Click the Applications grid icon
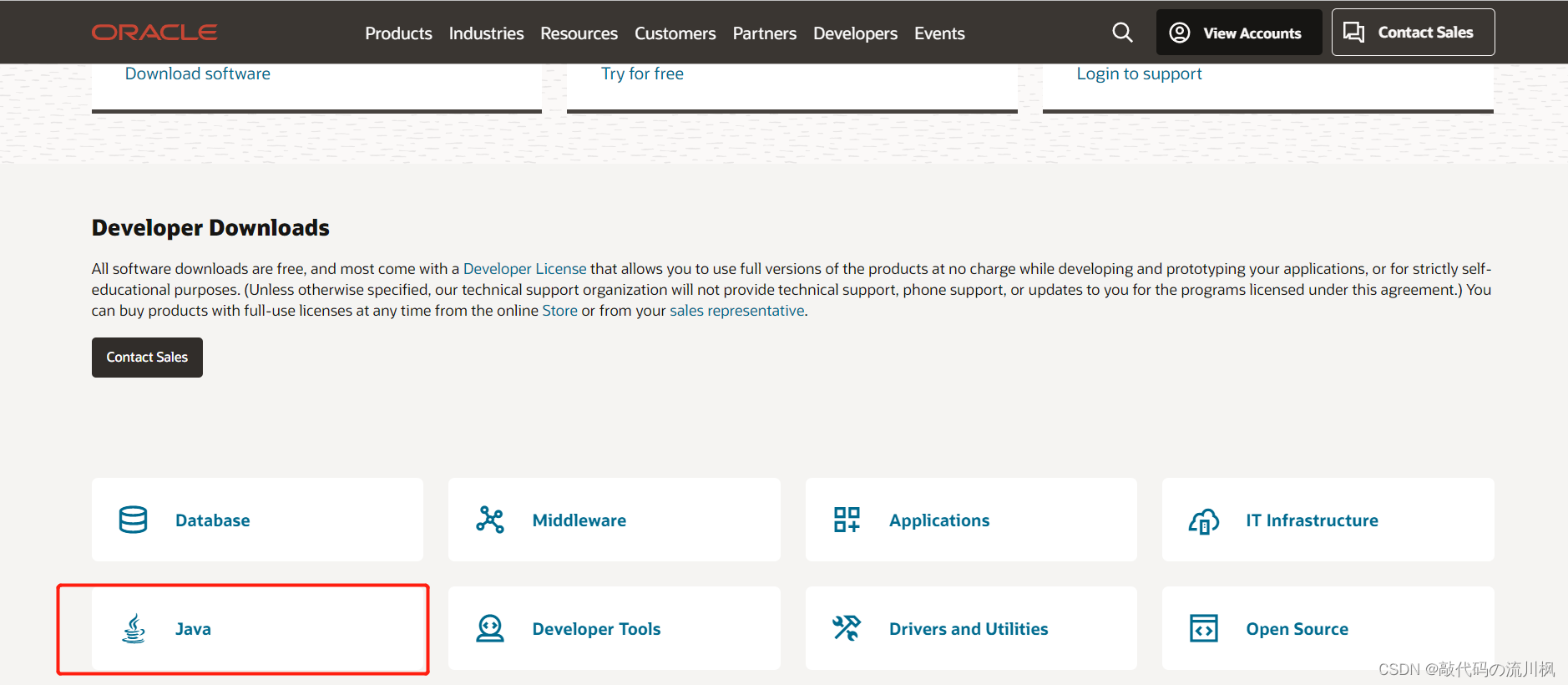 847,520
